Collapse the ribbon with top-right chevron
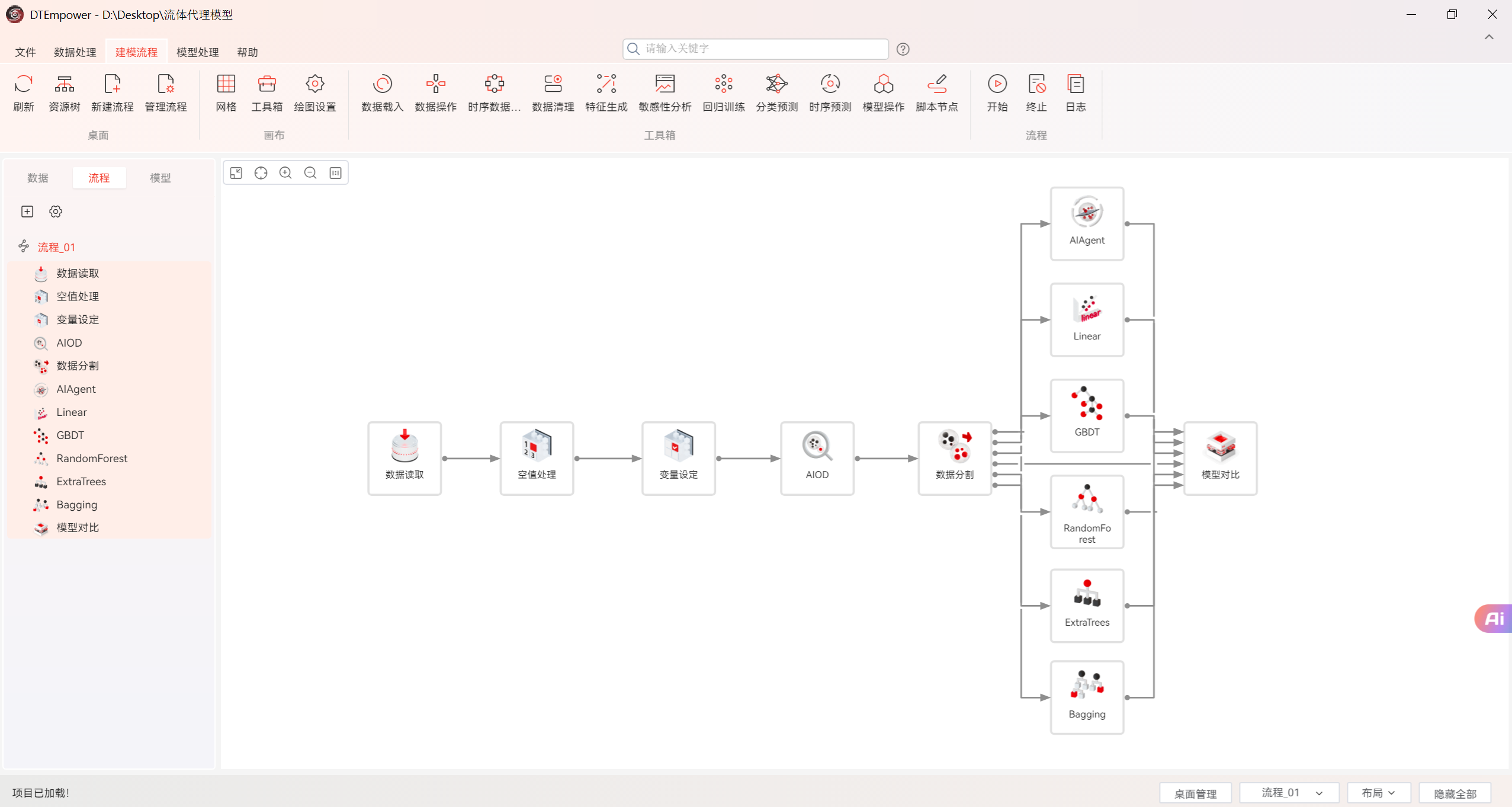This screenshot has height=807, width=1512. (x=1488, y=37)
